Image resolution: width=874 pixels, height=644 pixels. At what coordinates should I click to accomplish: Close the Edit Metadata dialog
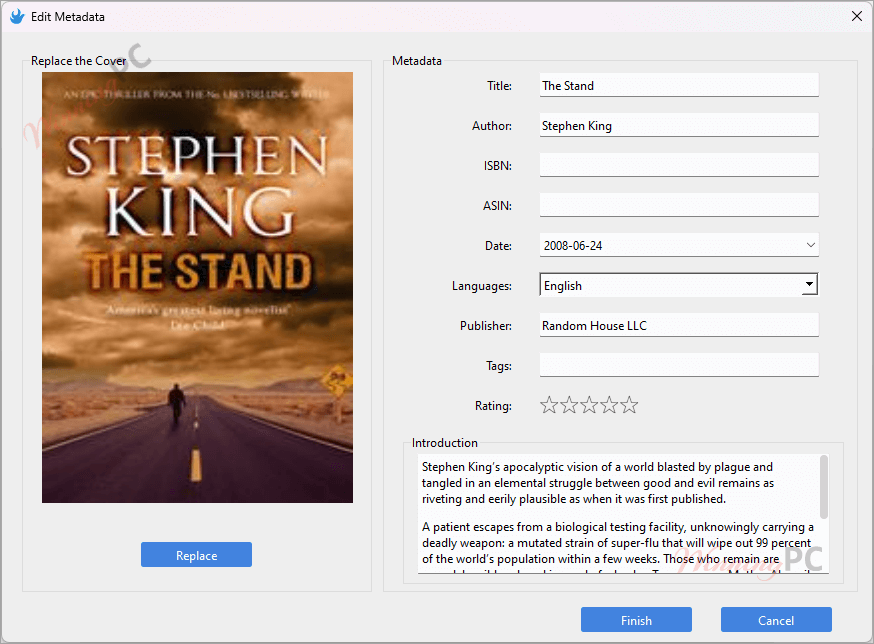click(857, 16)
